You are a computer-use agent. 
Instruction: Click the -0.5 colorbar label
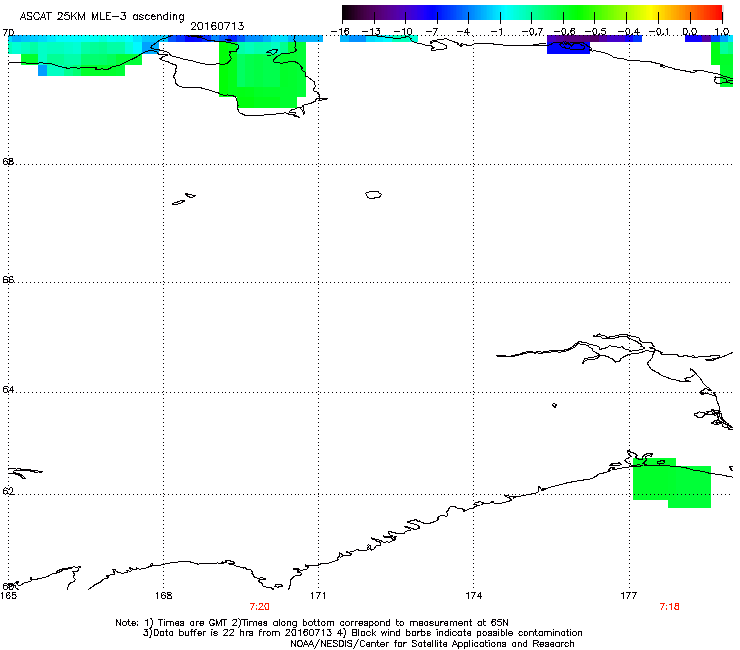[596, 32]
